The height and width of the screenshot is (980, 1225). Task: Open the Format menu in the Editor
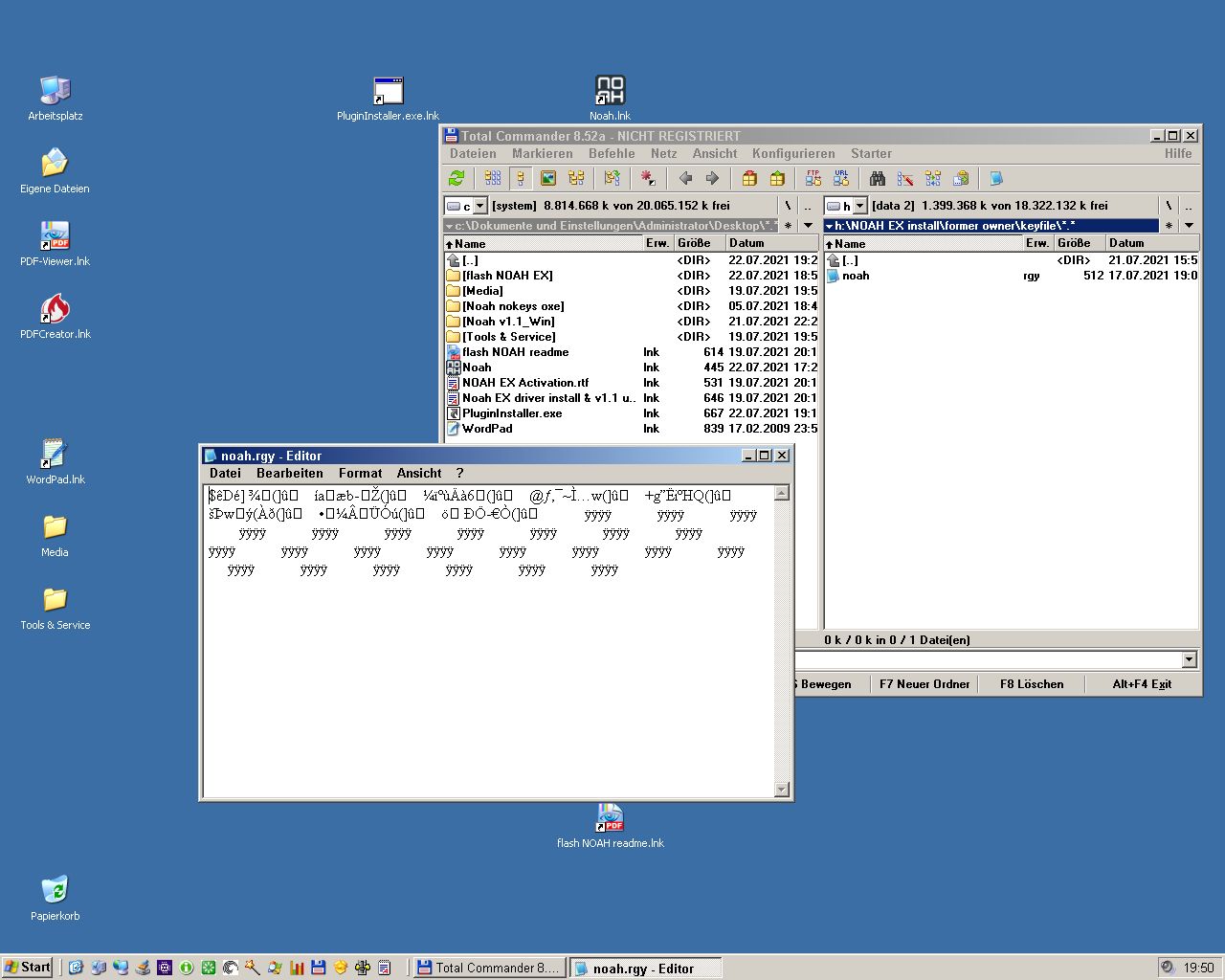[x=360, y=473]
